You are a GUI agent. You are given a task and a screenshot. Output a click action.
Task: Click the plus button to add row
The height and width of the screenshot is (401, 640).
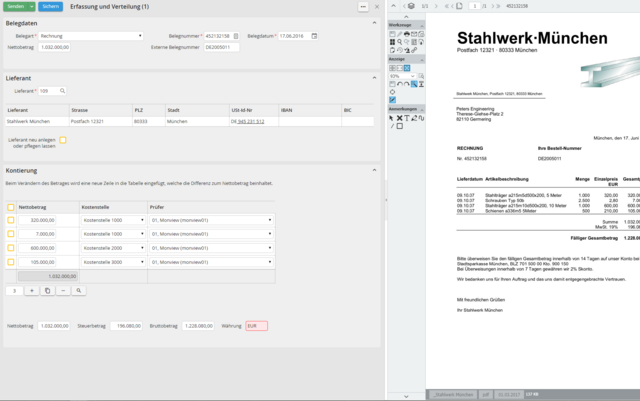point(31,290)
